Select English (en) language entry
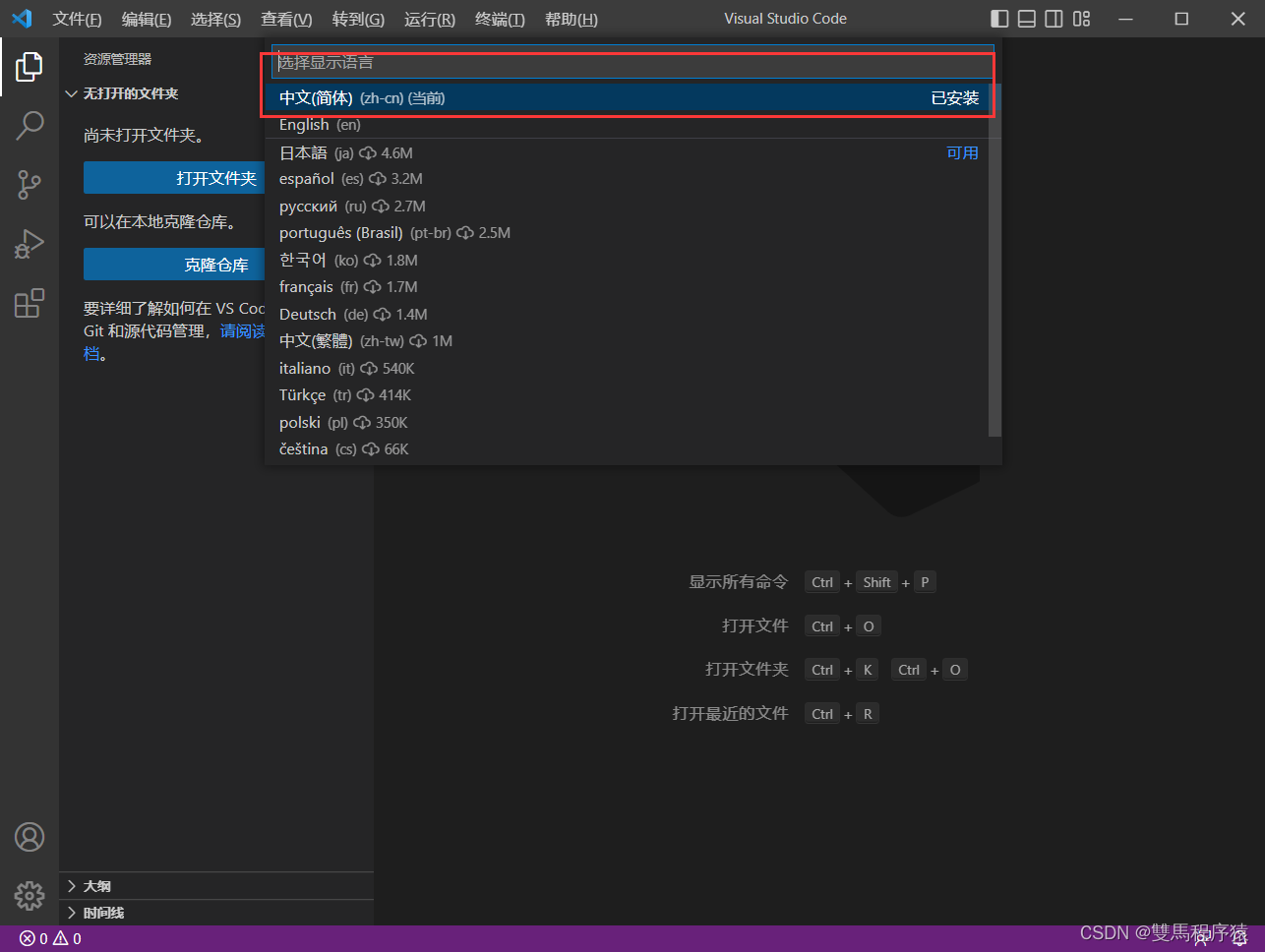 click(629, 125)
